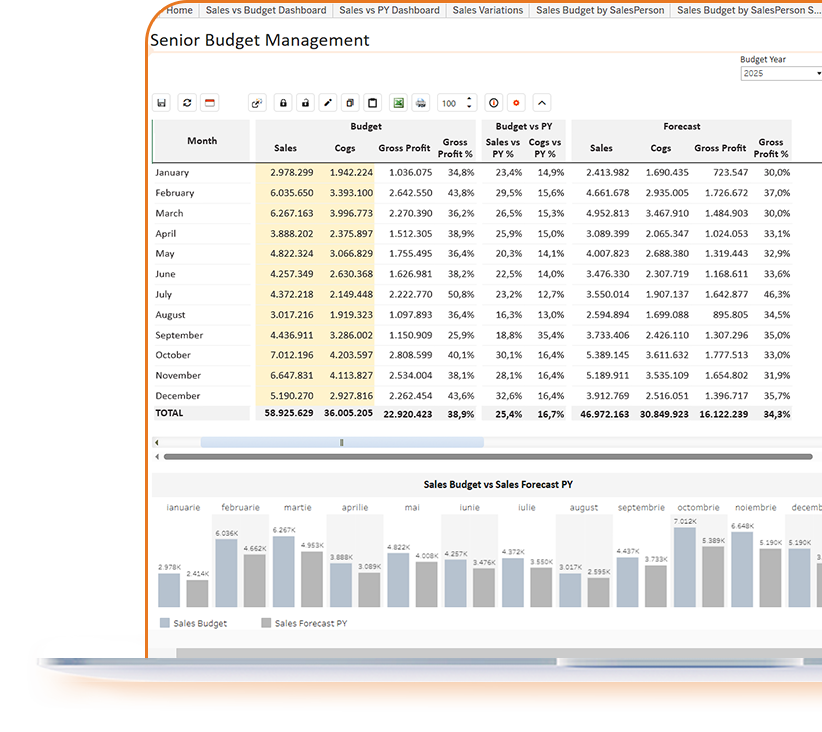Screen dimensions: 822x732
Task: Click the red record indicator icon
Action: (516, 103)
